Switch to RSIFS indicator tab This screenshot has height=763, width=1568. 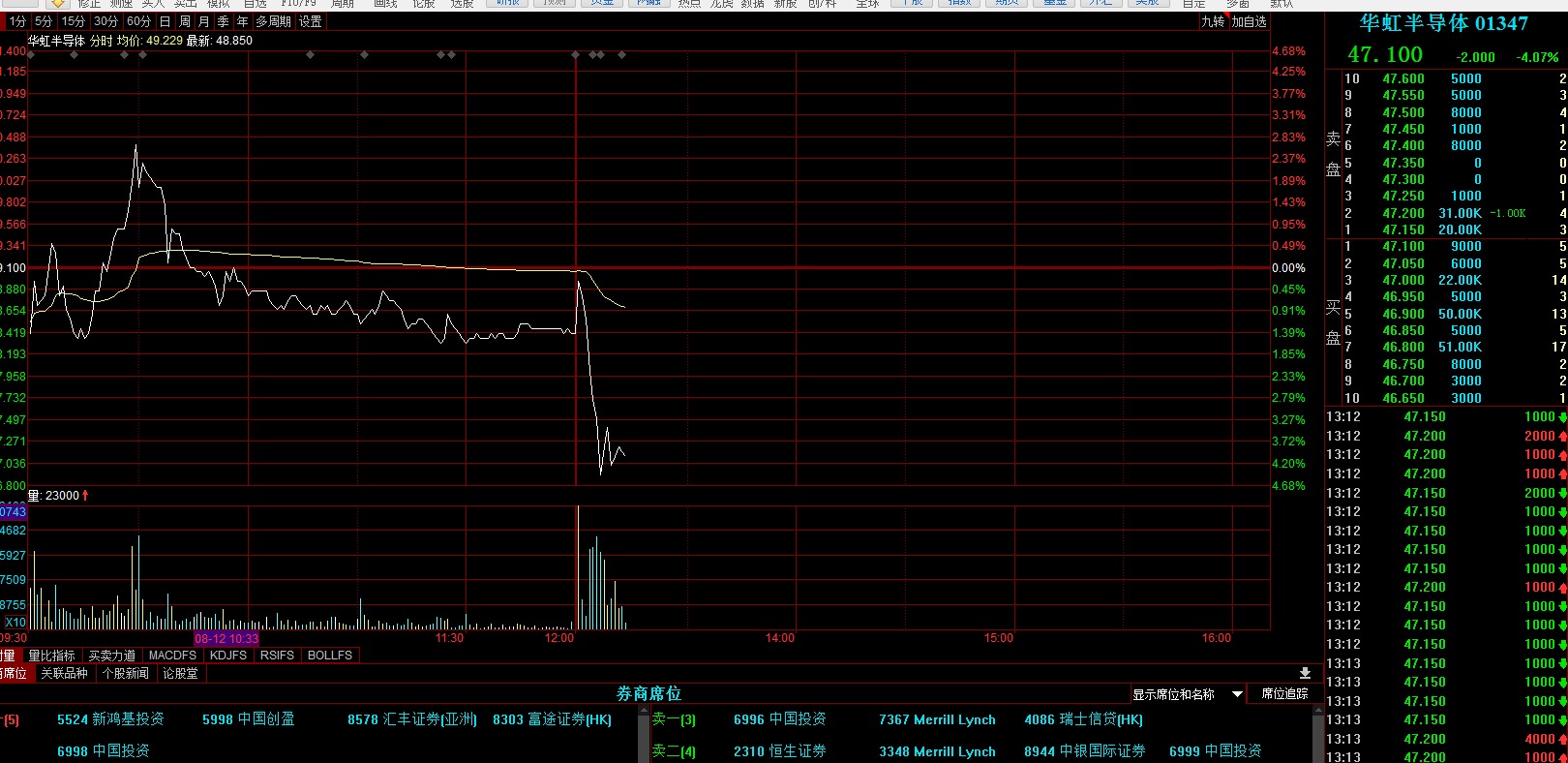tap(277, 656)
